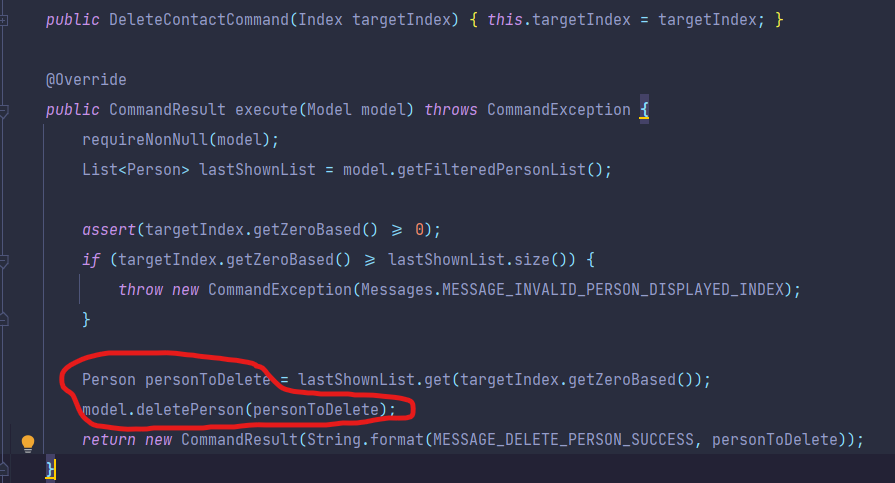Image resolution: width=895 pixels, height=483 pixels.
Task: Collapse the execute method via gutter fold marker
Action: (3, 111)
